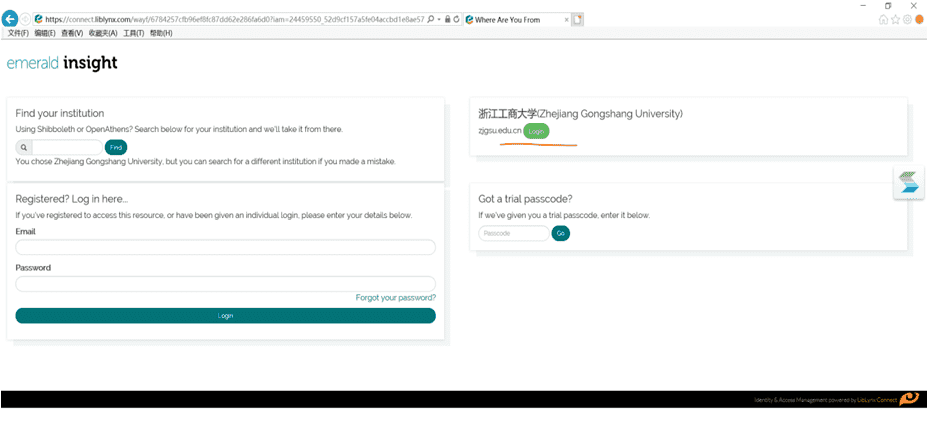Screen dimensions: 928x424
Task: Click the floating side widget icon
Action: (x=908, y=185)
